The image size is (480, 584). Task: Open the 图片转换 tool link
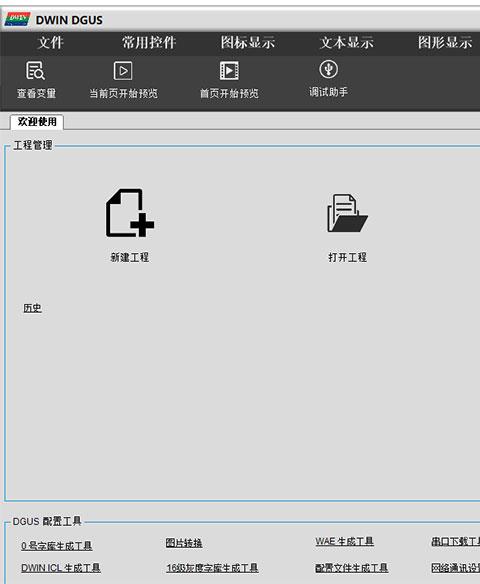click(x=184, y=543)
